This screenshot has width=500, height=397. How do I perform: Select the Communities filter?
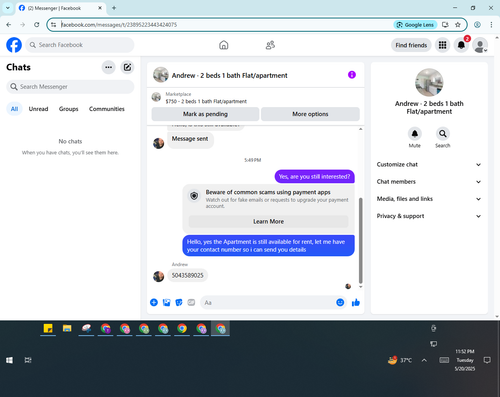(x=107, y=109)
